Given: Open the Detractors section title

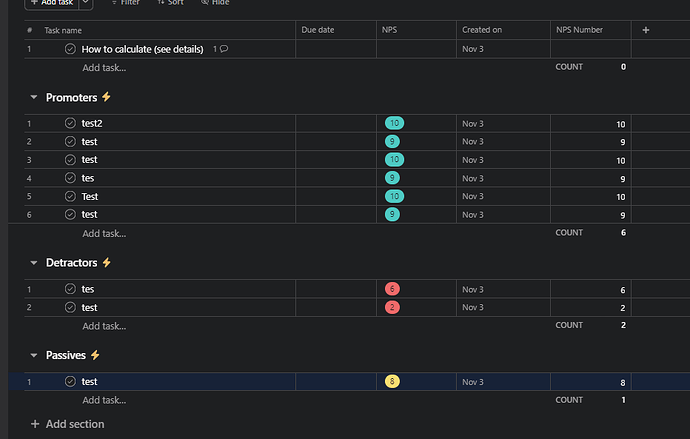Looking at the screenshot, I should (x=71, y=263).
